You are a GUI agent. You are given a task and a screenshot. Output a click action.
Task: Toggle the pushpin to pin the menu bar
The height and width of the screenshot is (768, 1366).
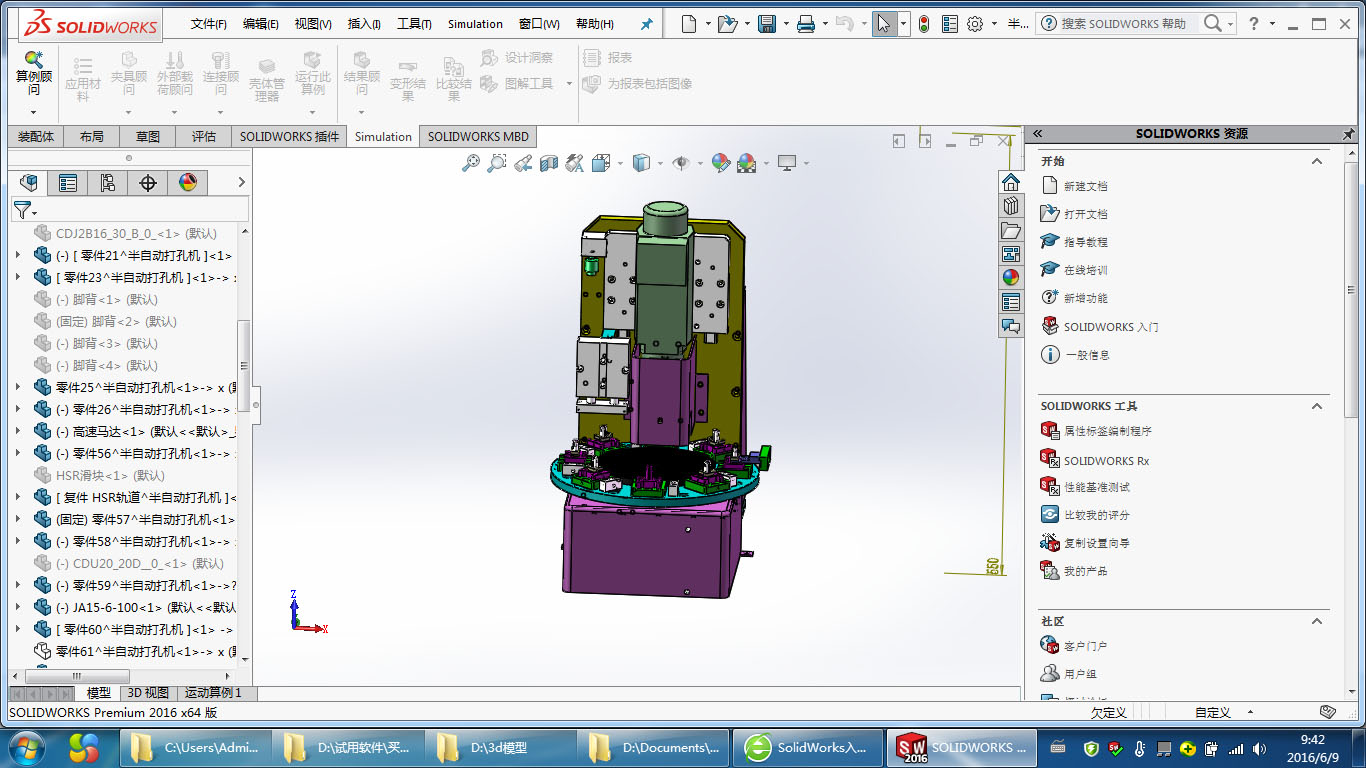pyautogui.click(x=646, y=24)
